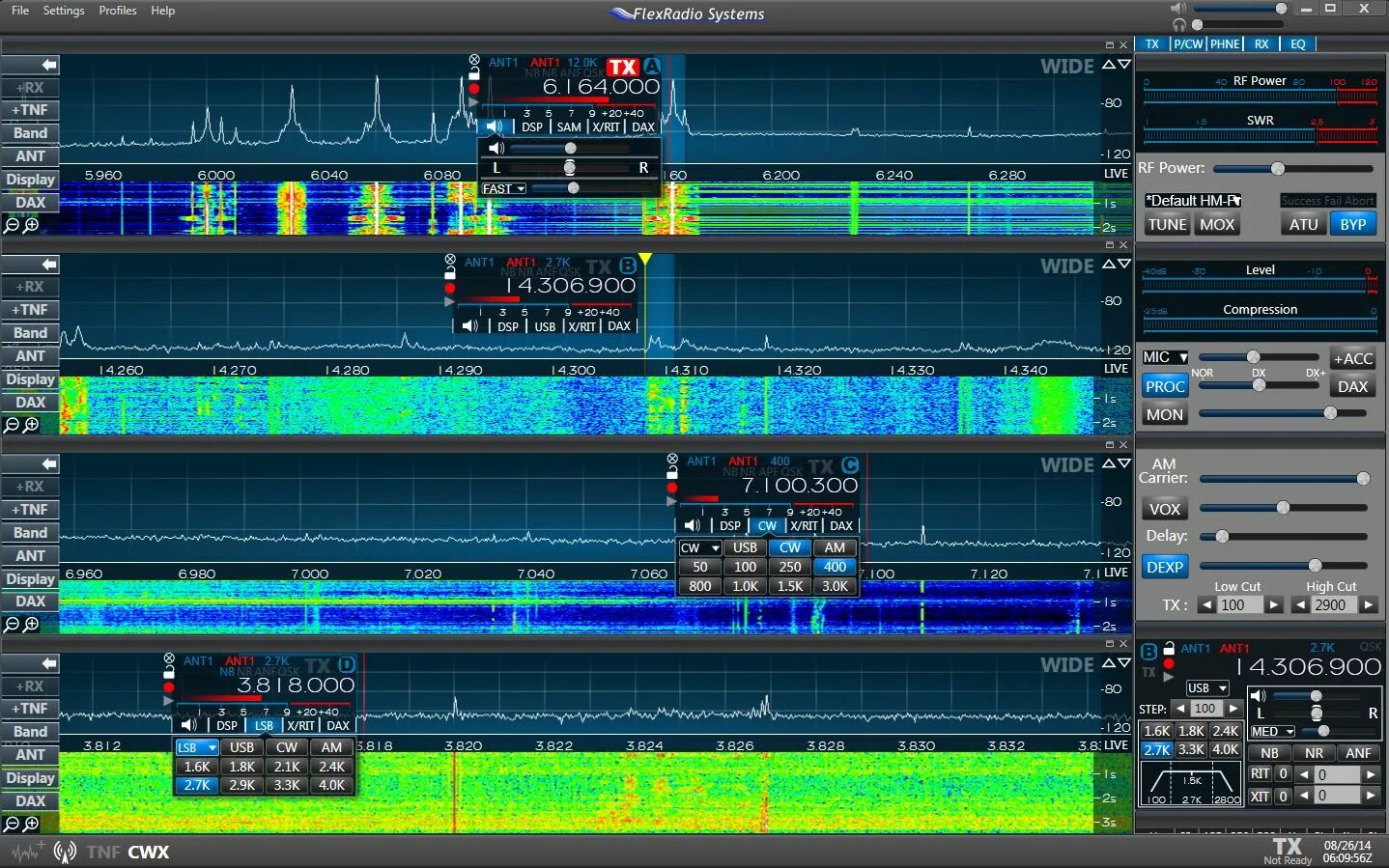
Task: Click the zoom-in magnifier under panadapter A
Action: coord(30,225)
